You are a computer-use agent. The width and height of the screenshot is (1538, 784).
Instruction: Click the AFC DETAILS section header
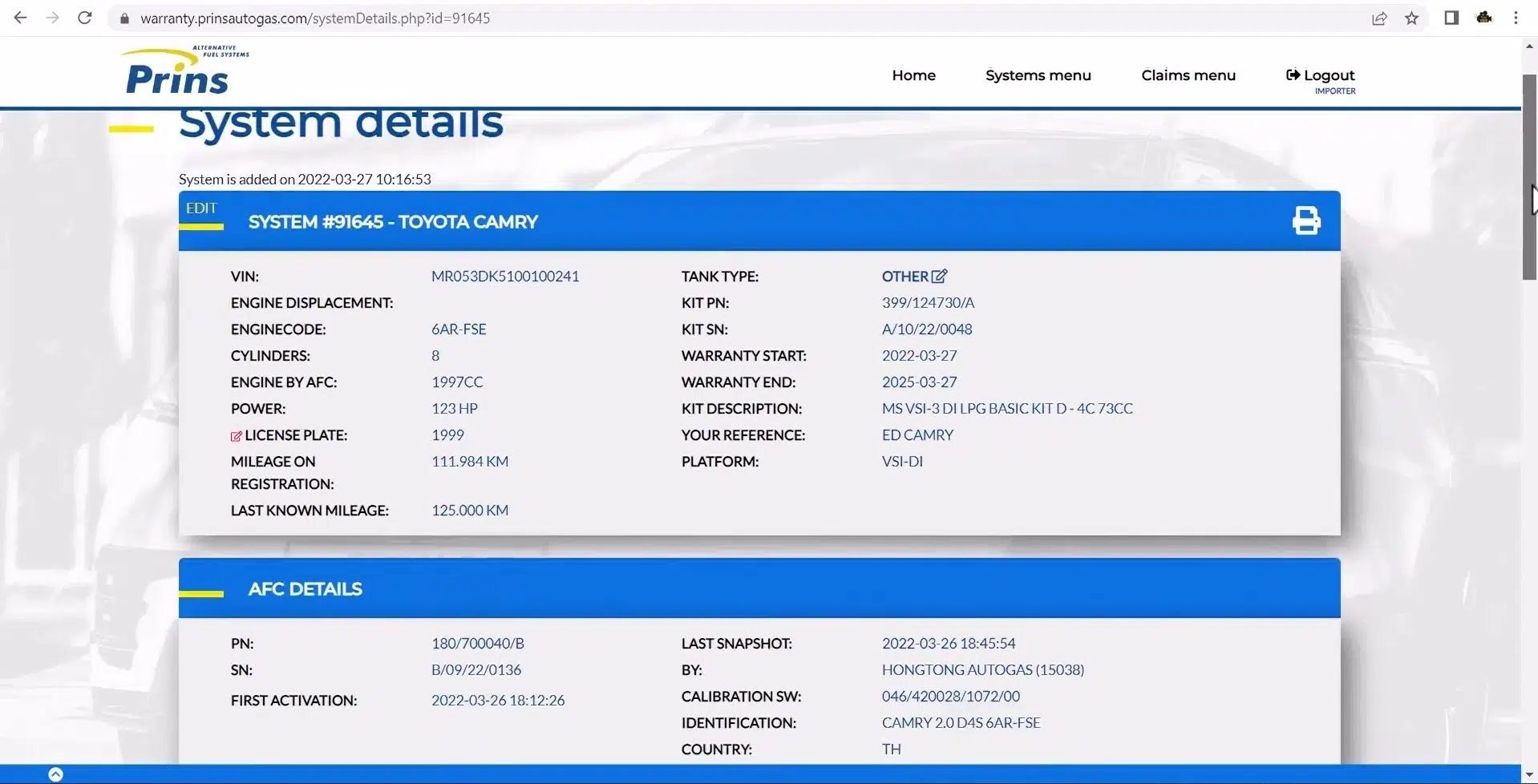(305, 589)
